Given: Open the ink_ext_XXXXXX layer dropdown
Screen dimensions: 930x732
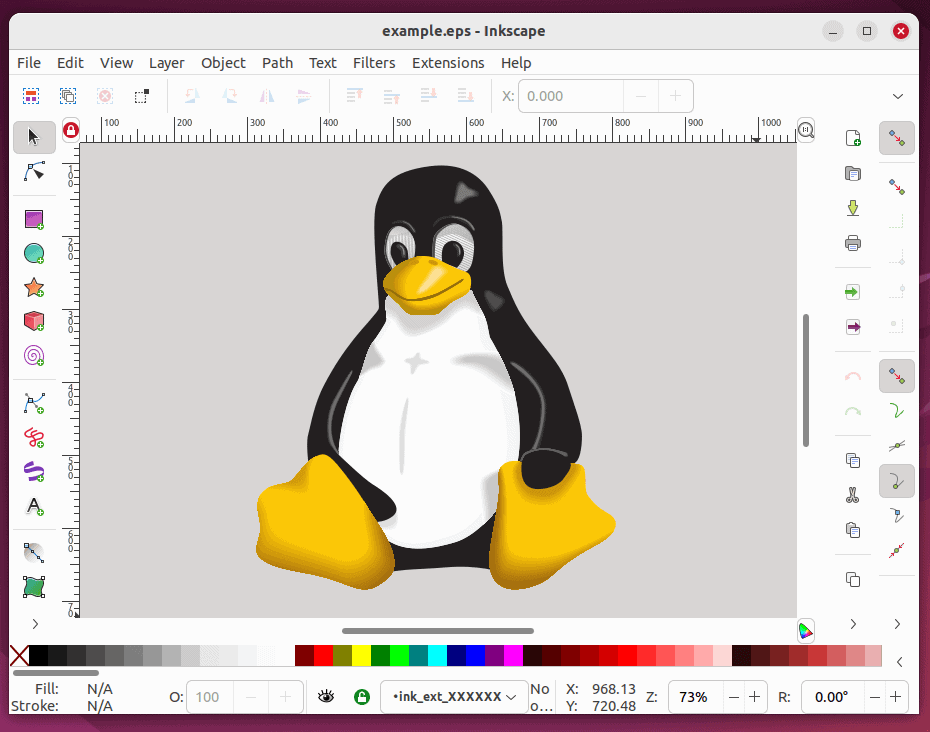Looking at the screenshot, I should pyautogui.click(x=453, y=696).
